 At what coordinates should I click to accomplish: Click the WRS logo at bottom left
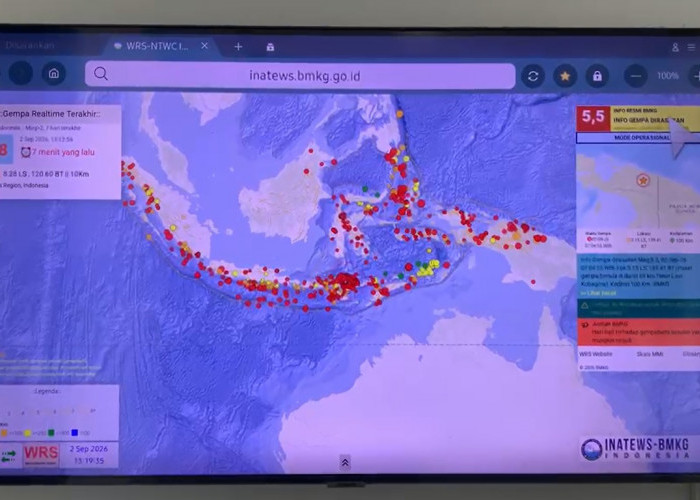point(41,454)
